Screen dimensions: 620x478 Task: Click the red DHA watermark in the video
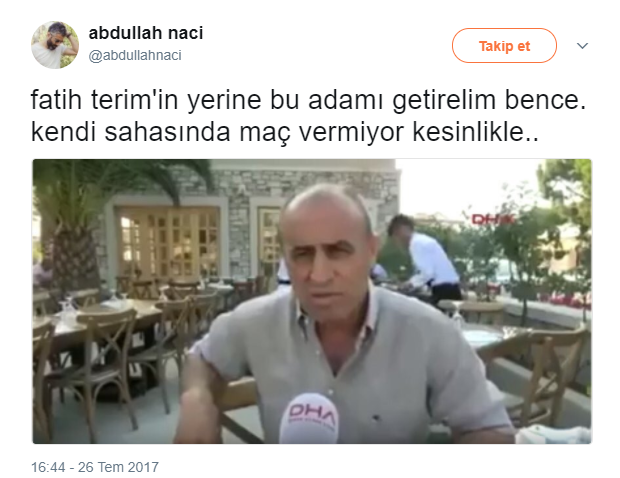(x=492, y=219)
